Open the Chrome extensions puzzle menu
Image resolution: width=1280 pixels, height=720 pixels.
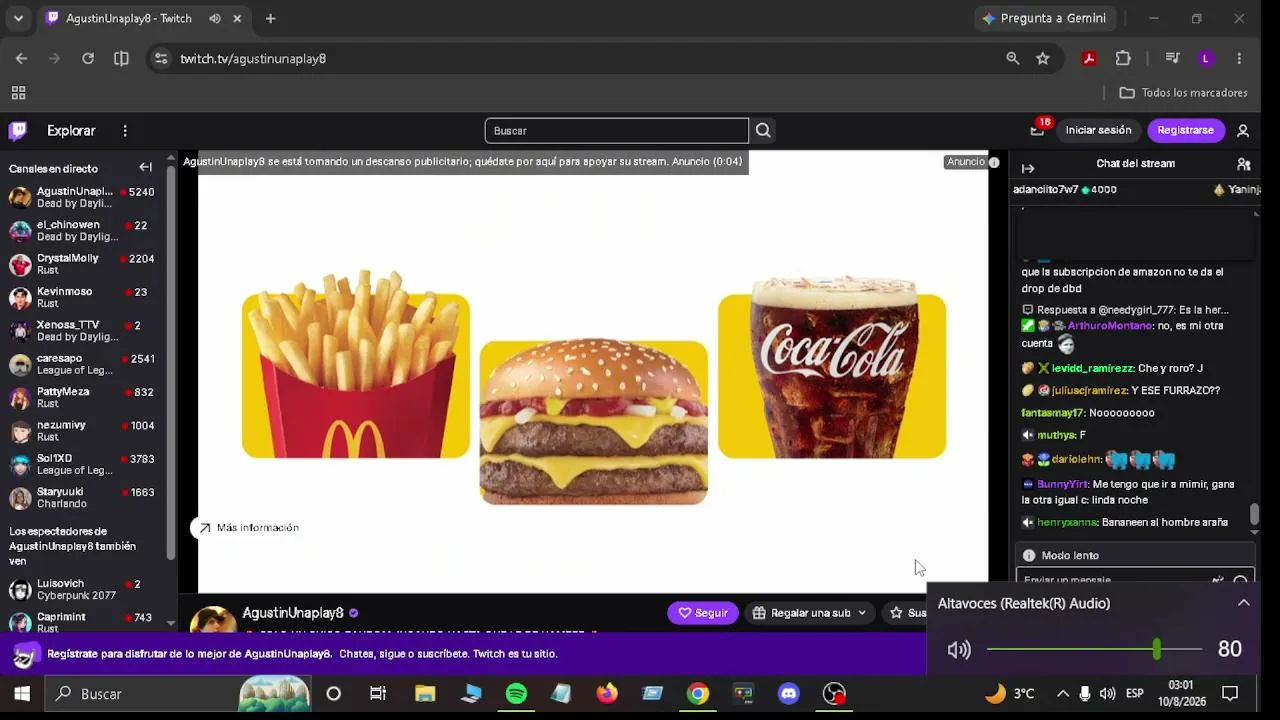[x=1123, y=58]
